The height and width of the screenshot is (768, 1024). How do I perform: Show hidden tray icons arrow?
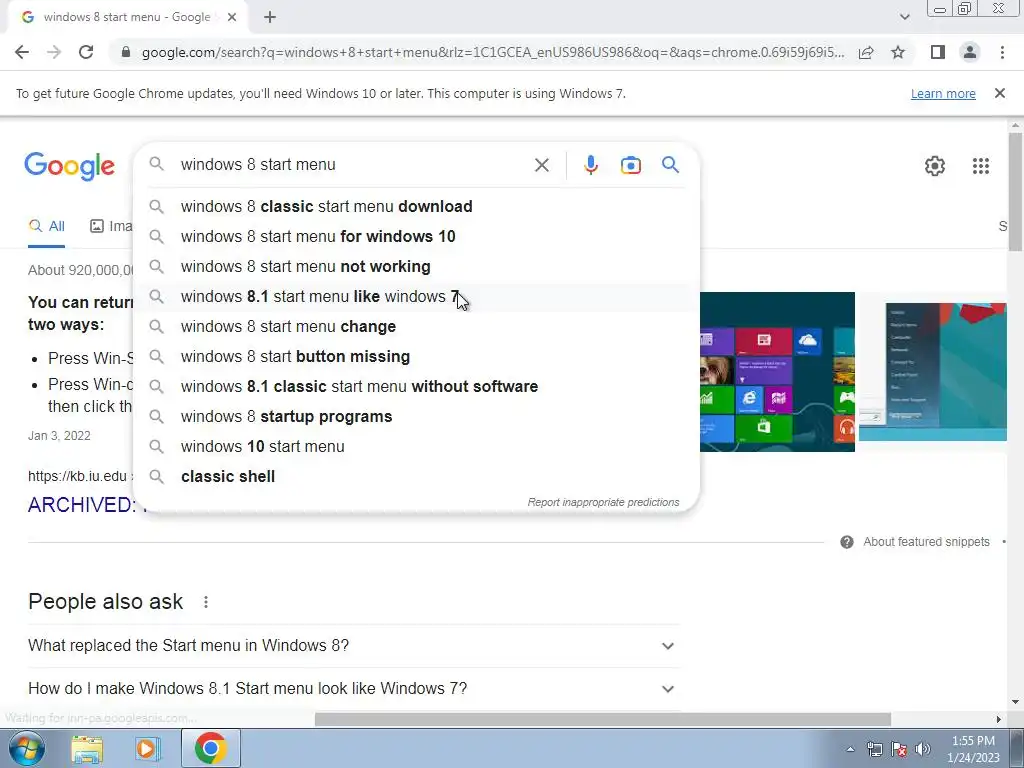pos(850,749)
